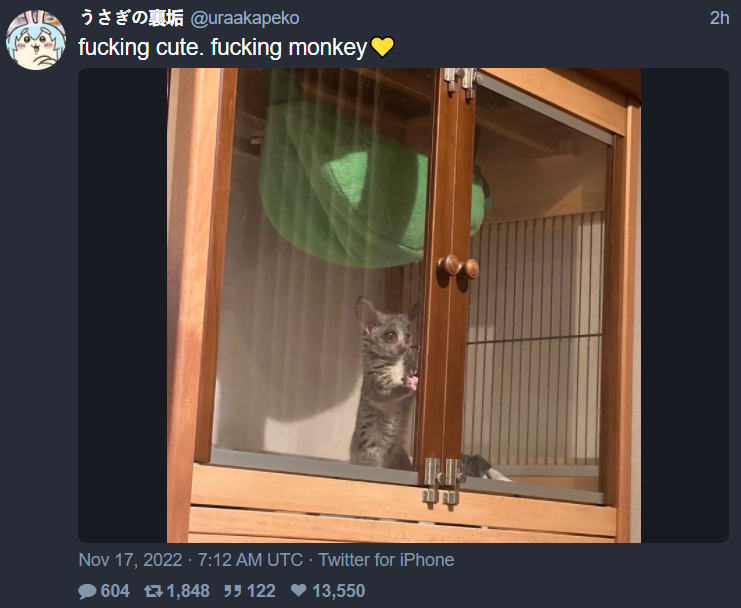Open the cabinet photo of the pet
Viewport: 741px width, 608px height.
click(x=404, y=305)
